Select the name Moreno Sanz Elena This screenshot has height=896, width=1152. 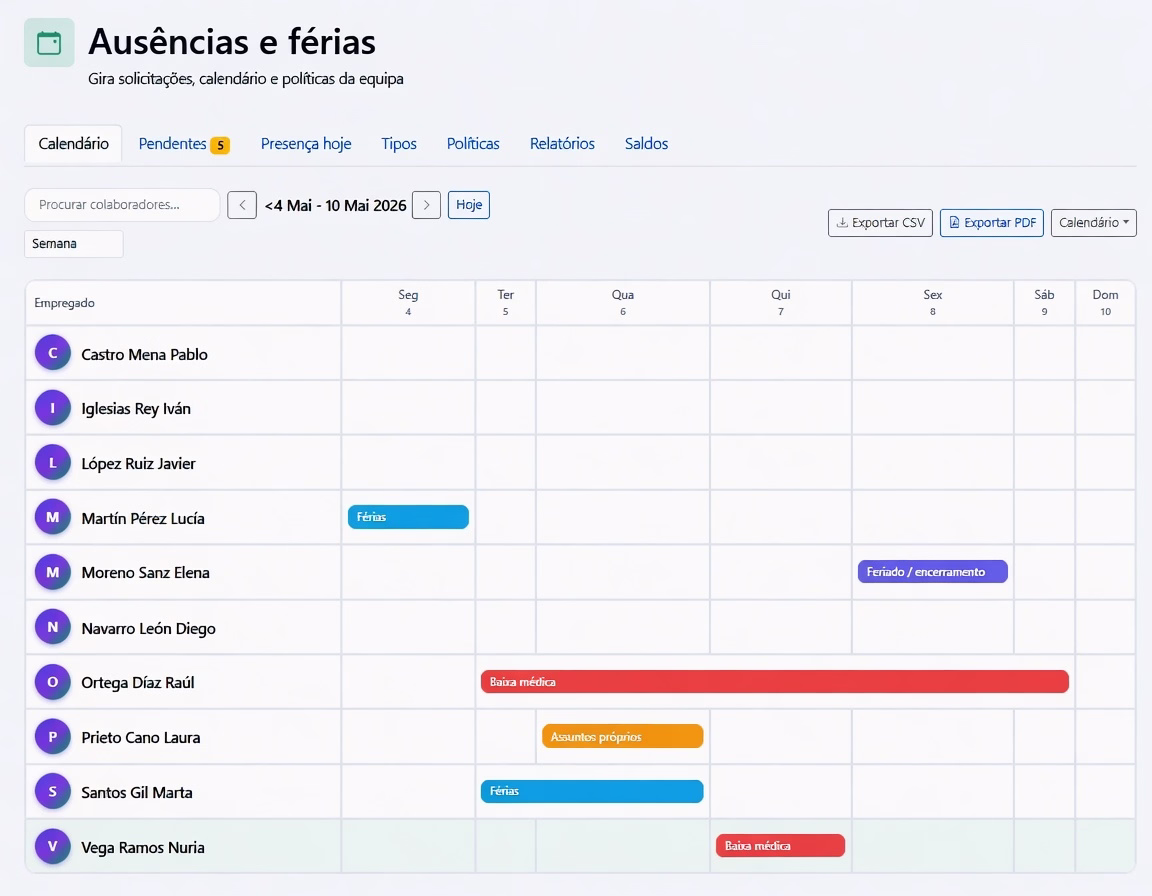[145, 573]
